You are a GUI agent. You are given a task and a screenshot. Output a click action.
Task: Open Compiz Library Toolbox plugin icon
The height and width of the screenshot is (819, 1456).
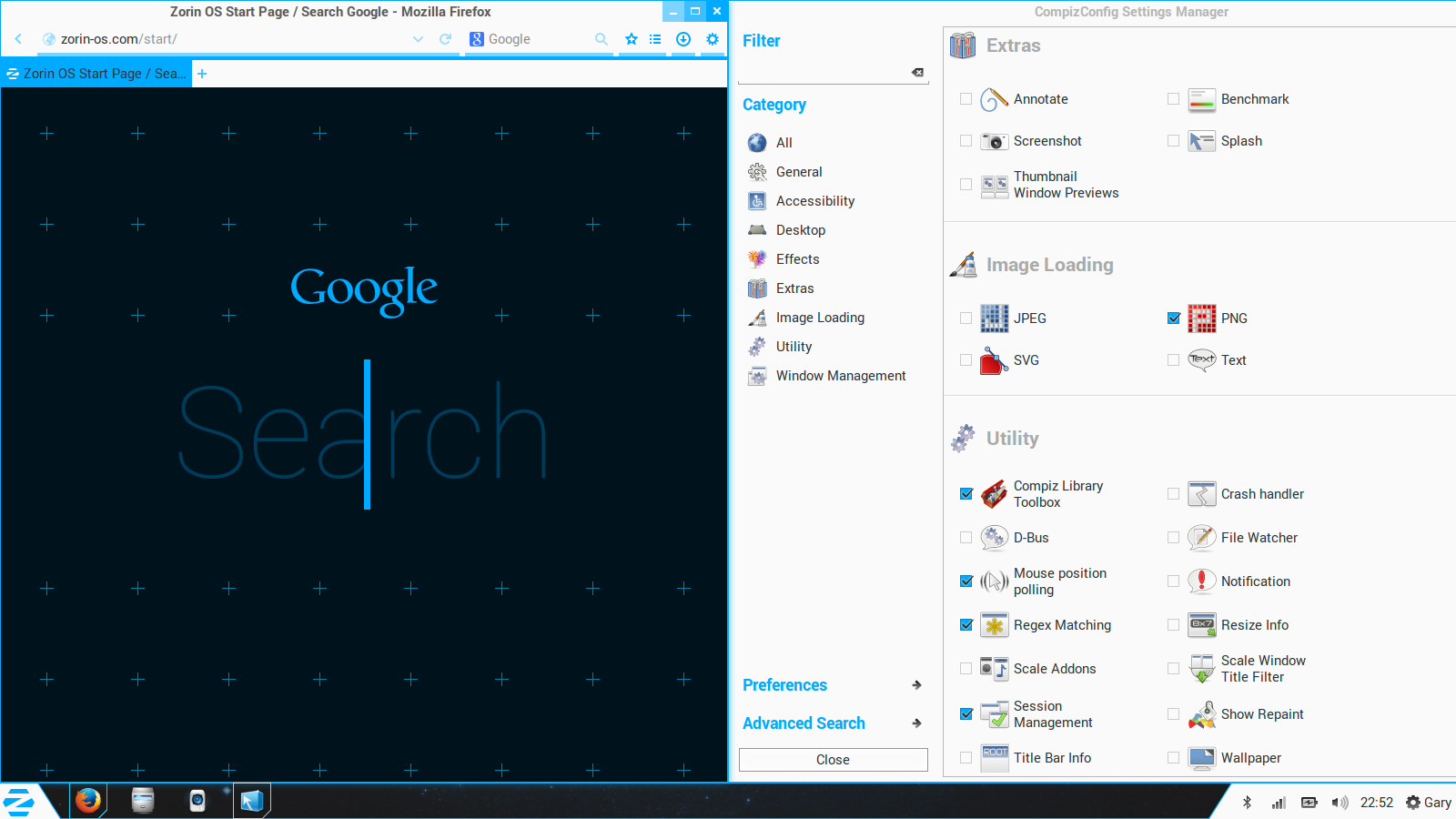[994, 494]
